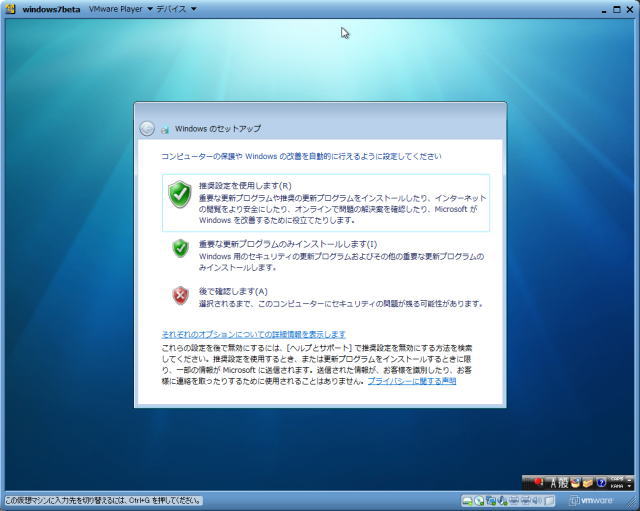
Task: Click the smaller green shield icon
Action: 180,249
